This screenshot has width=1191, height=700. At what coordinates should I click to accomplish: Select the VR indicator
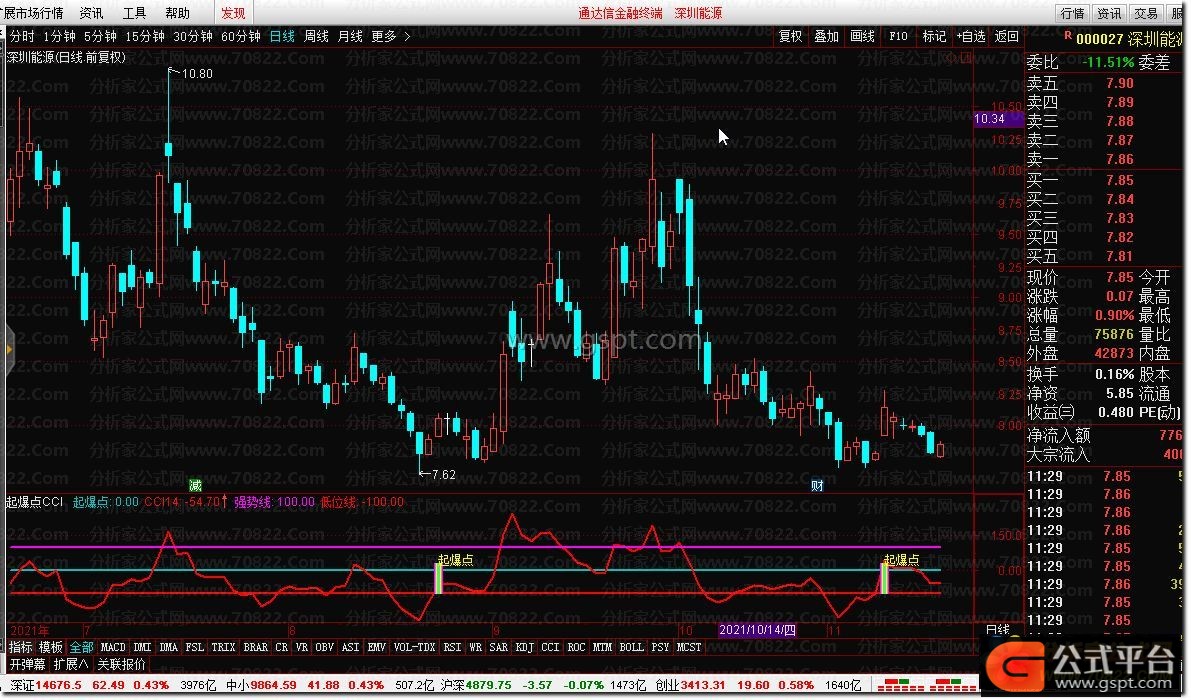click(302, 648)
